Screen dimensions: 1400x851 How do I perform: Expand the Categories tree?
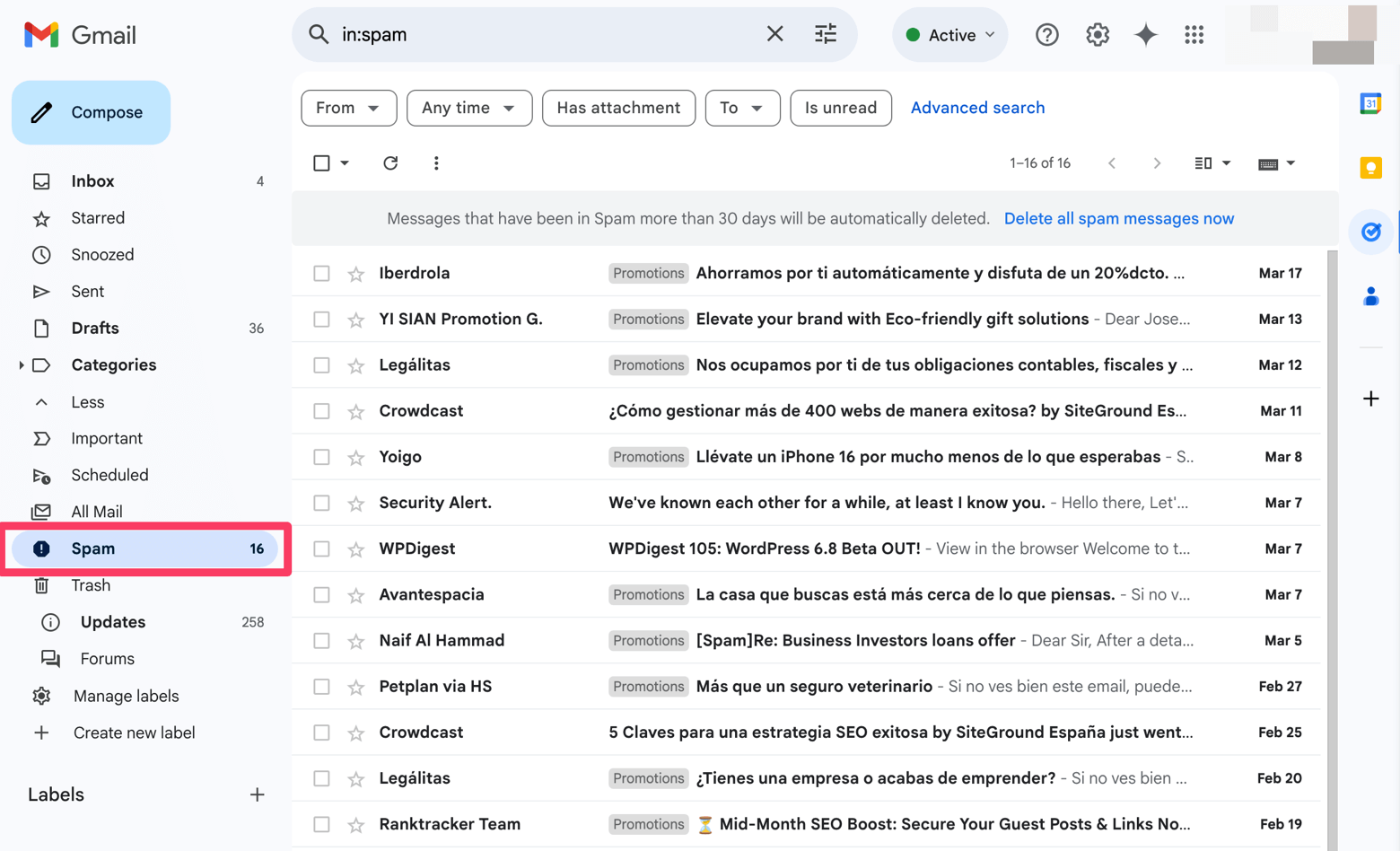[x=21, y=365]
